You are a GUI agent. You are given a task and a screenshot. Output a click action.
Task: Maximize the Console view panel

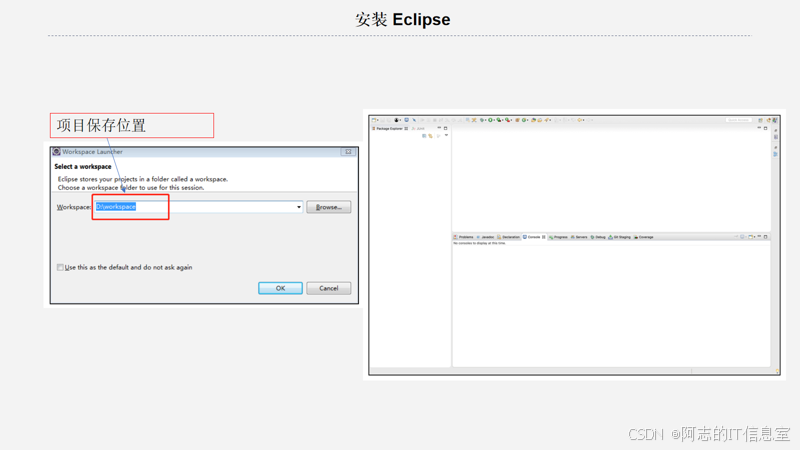point(765,237)
